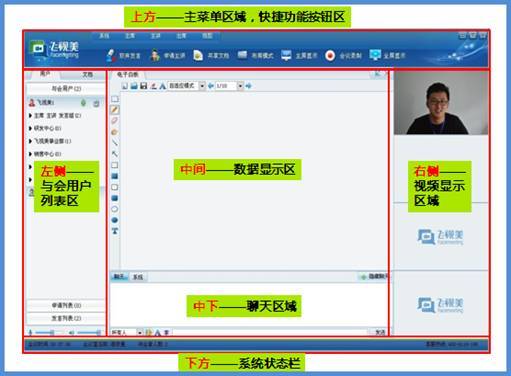Click the save floppy icon in whiteboard toolbar
Screen dimensions: 511x376
click(143, 86)
